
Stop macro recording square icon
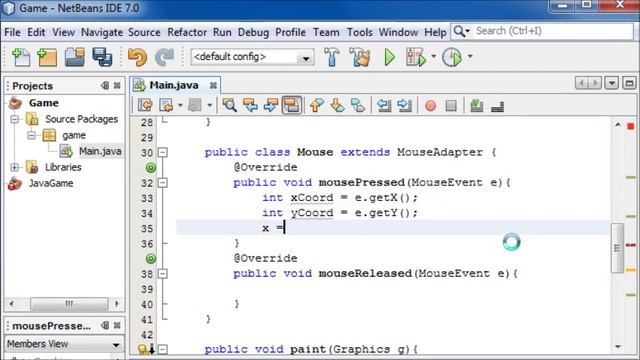(451, 106)
